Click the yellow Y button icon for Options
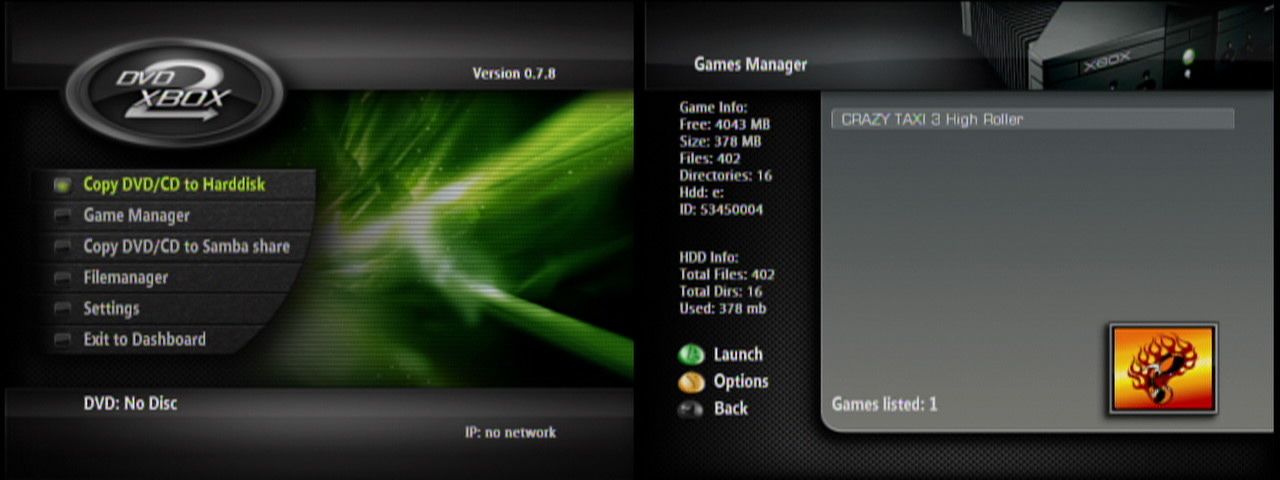 [691, 382]
